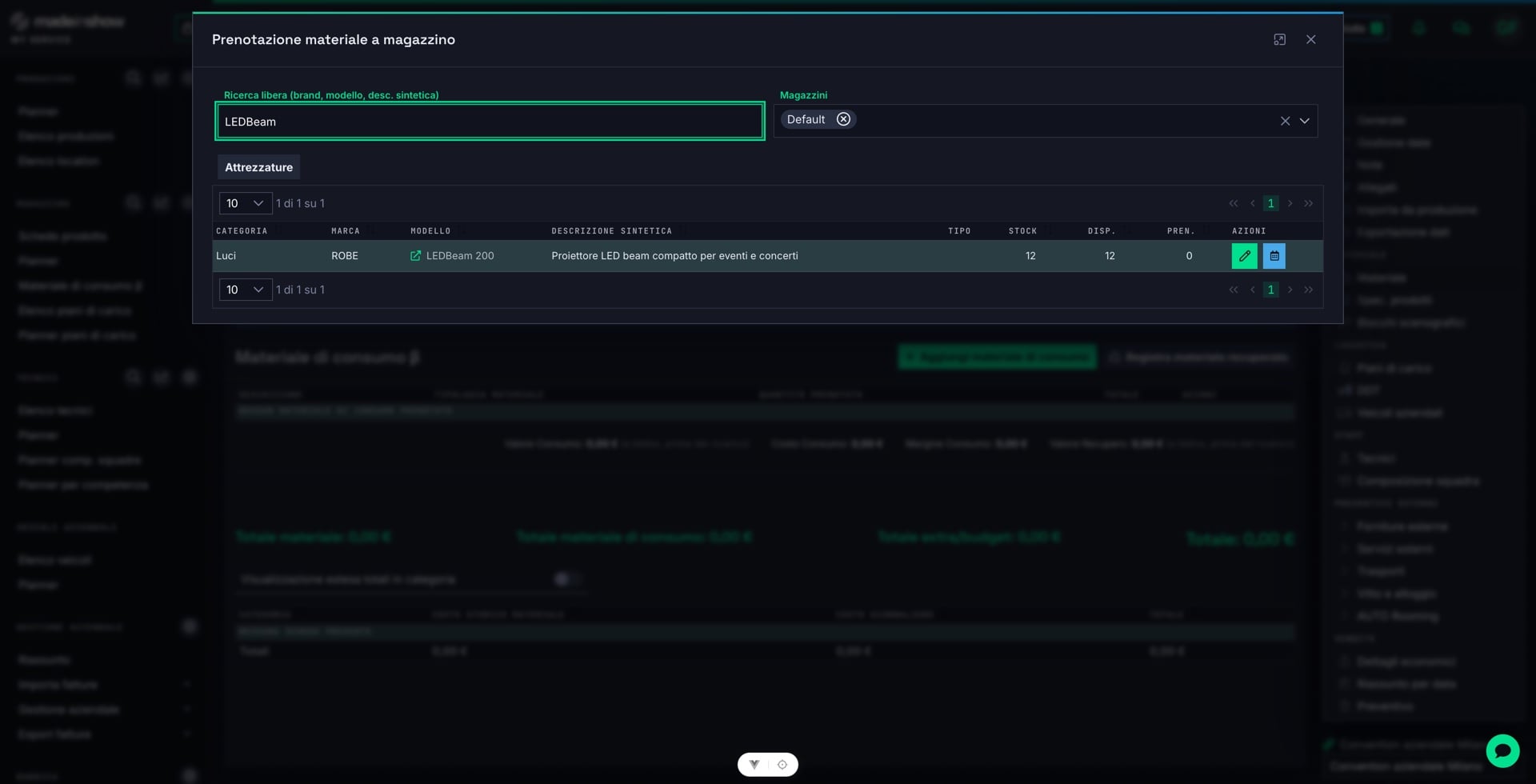The width and height of the screenshot is (1536, 784).
Task: Select page 1 in upper paginator
Action: click(x=1270, y=203)
